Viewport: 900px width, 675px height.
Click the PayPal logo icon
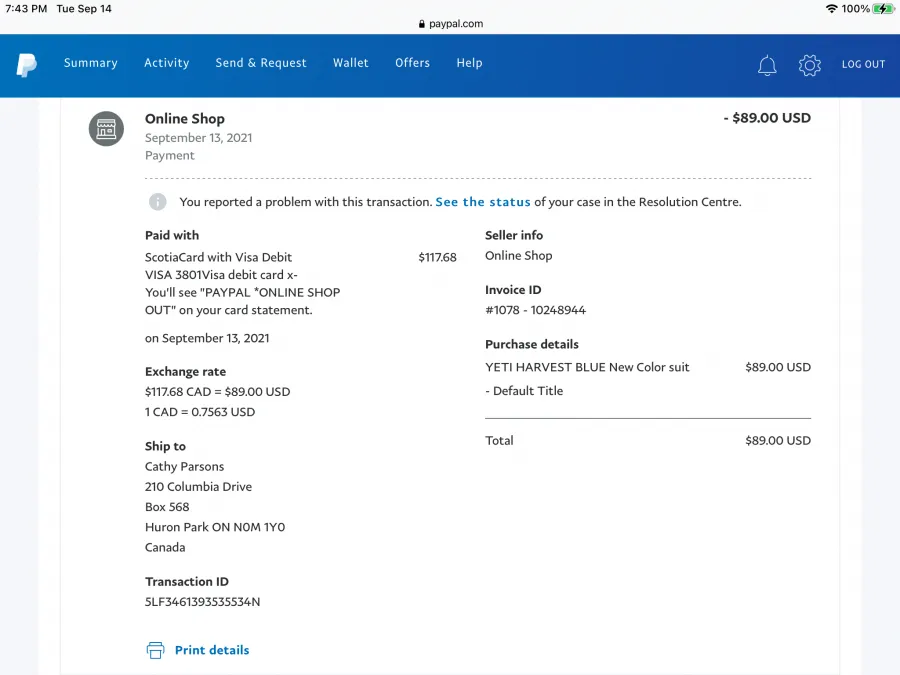[26, 64]
